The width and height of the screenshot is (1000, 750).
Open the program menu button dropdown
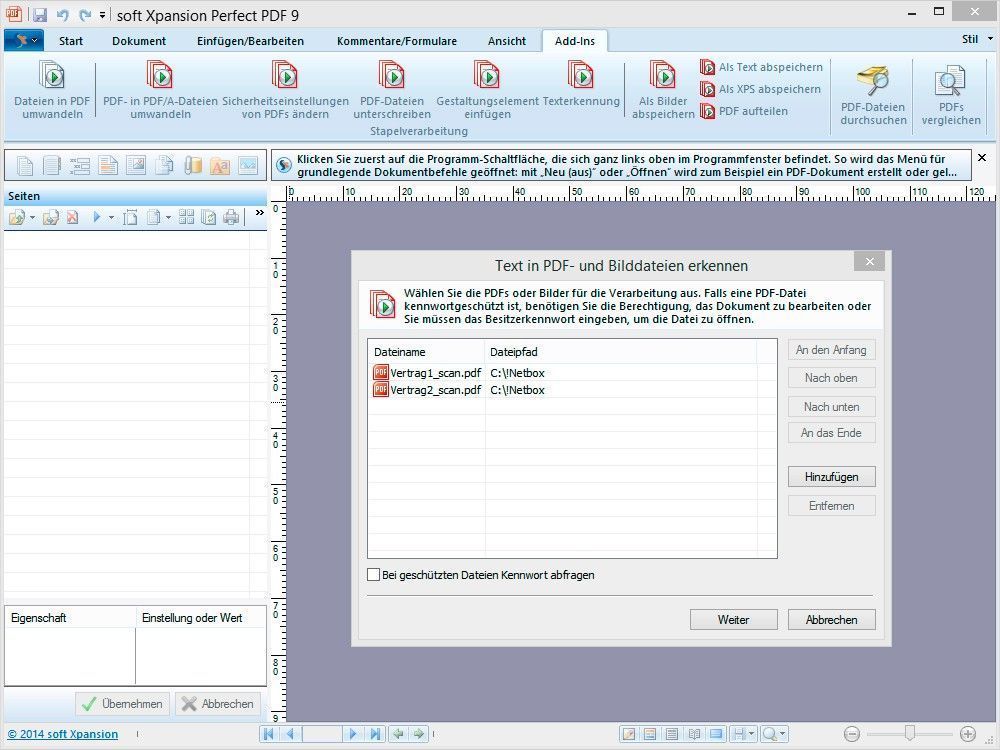[x=24, y=40]
